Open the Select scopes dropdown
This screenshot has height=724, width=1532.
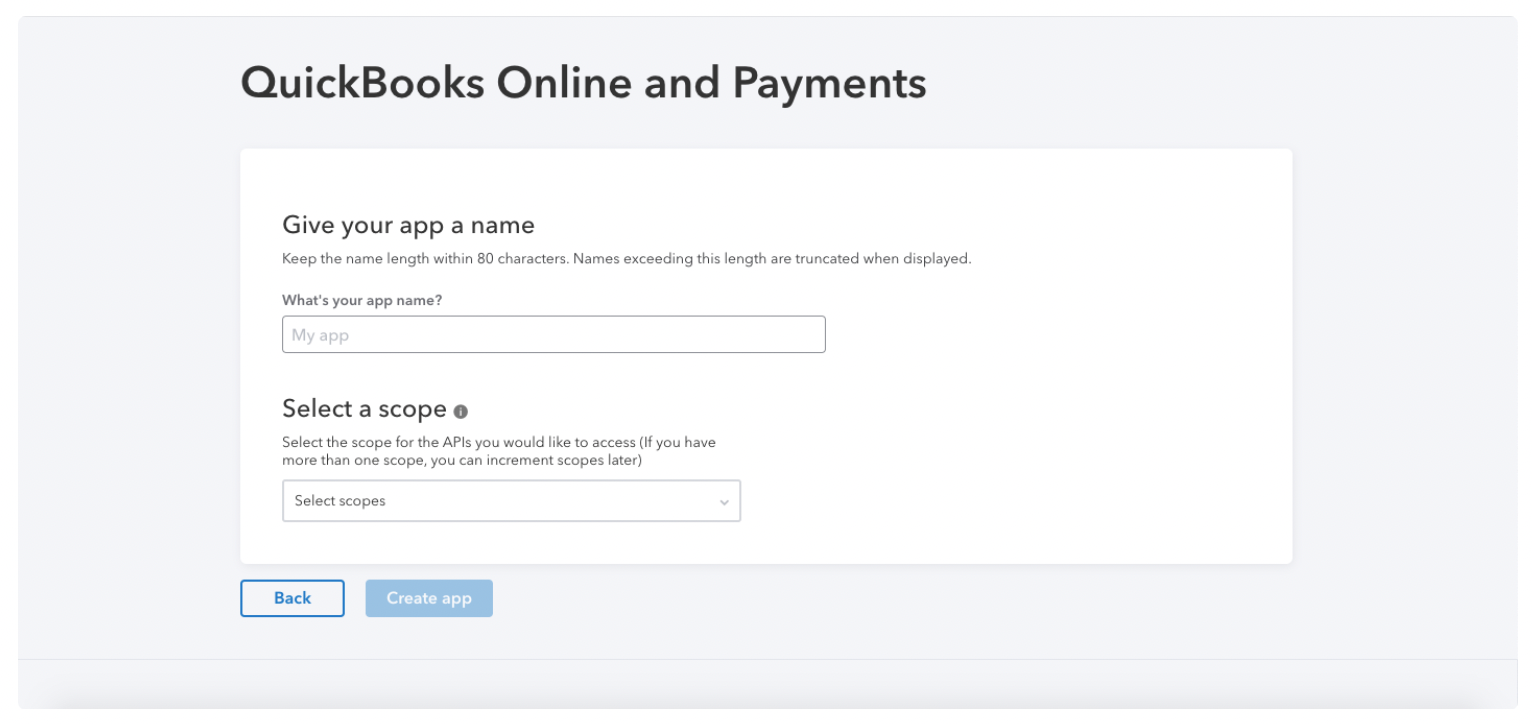point(511,501)
